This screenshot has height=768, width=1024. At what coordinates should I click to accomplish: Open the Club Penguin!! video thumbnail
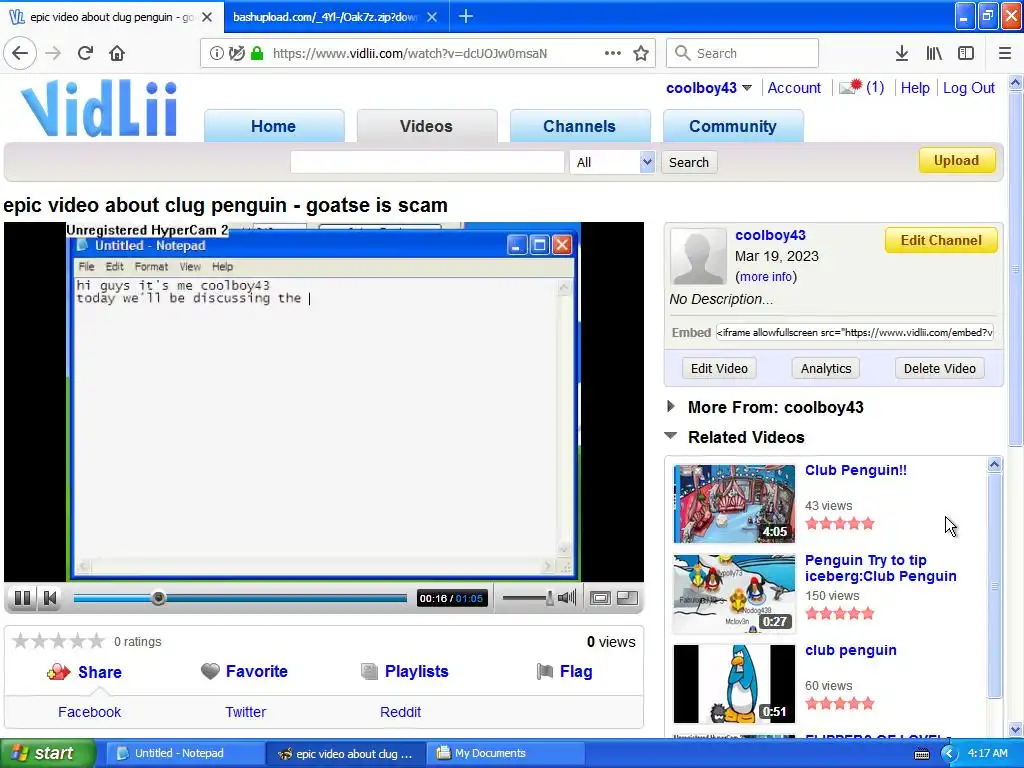pos(734,504)
